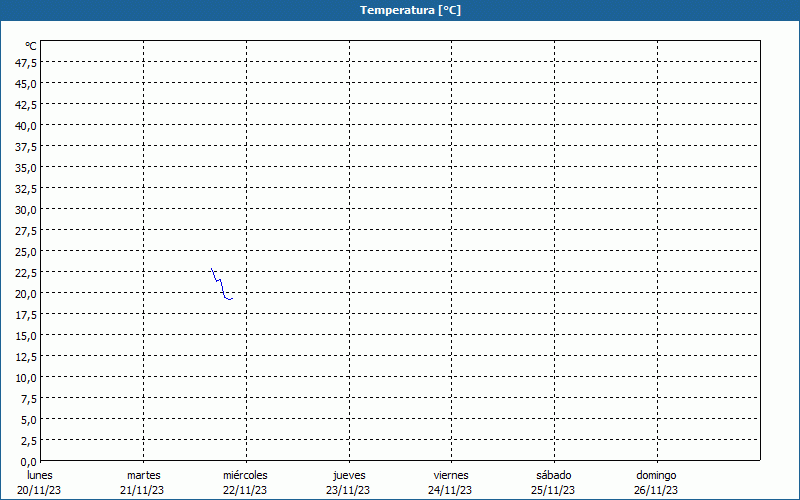Click the °C unit label on axis
Viewport: 800px width, 500px height.
point(31,46)
